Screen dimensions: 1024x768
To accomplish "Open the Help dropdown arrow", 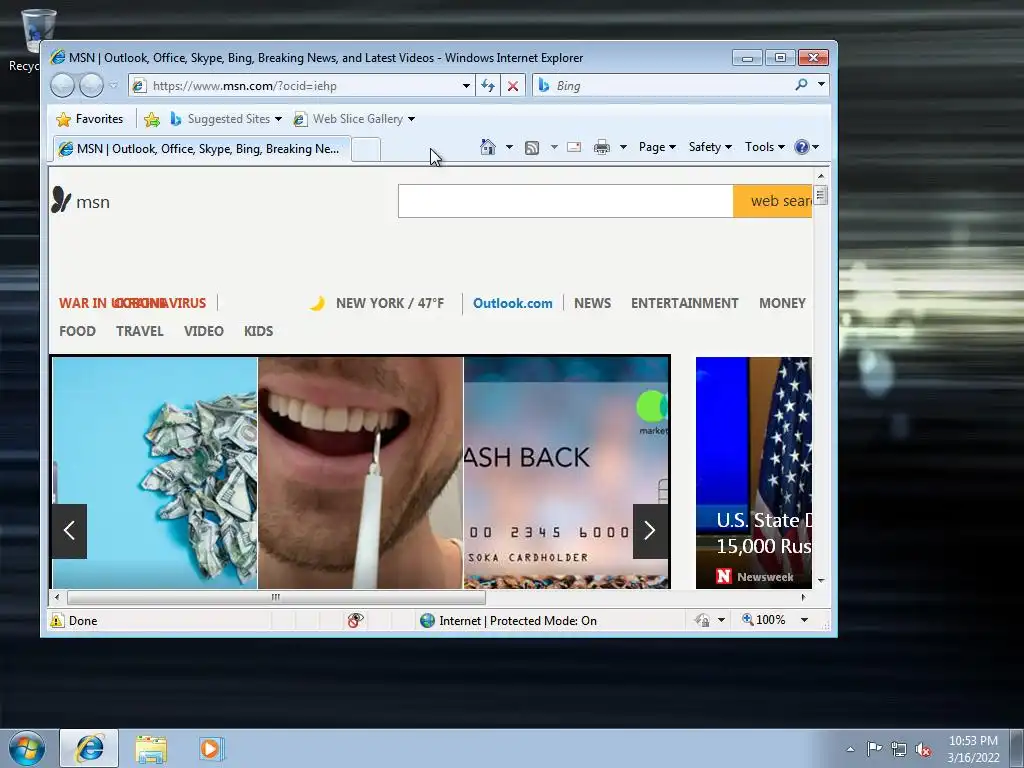I will (815, 147).
